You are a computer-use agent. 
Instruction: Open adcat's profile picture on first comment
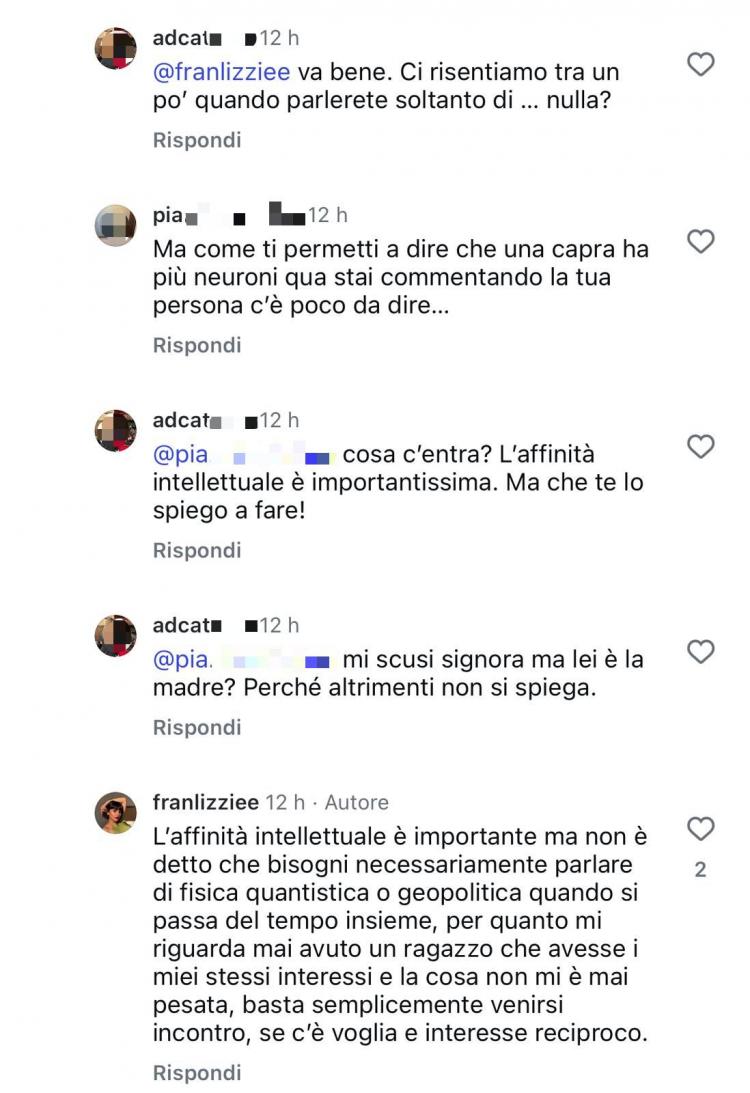click(x=115, y=48)
